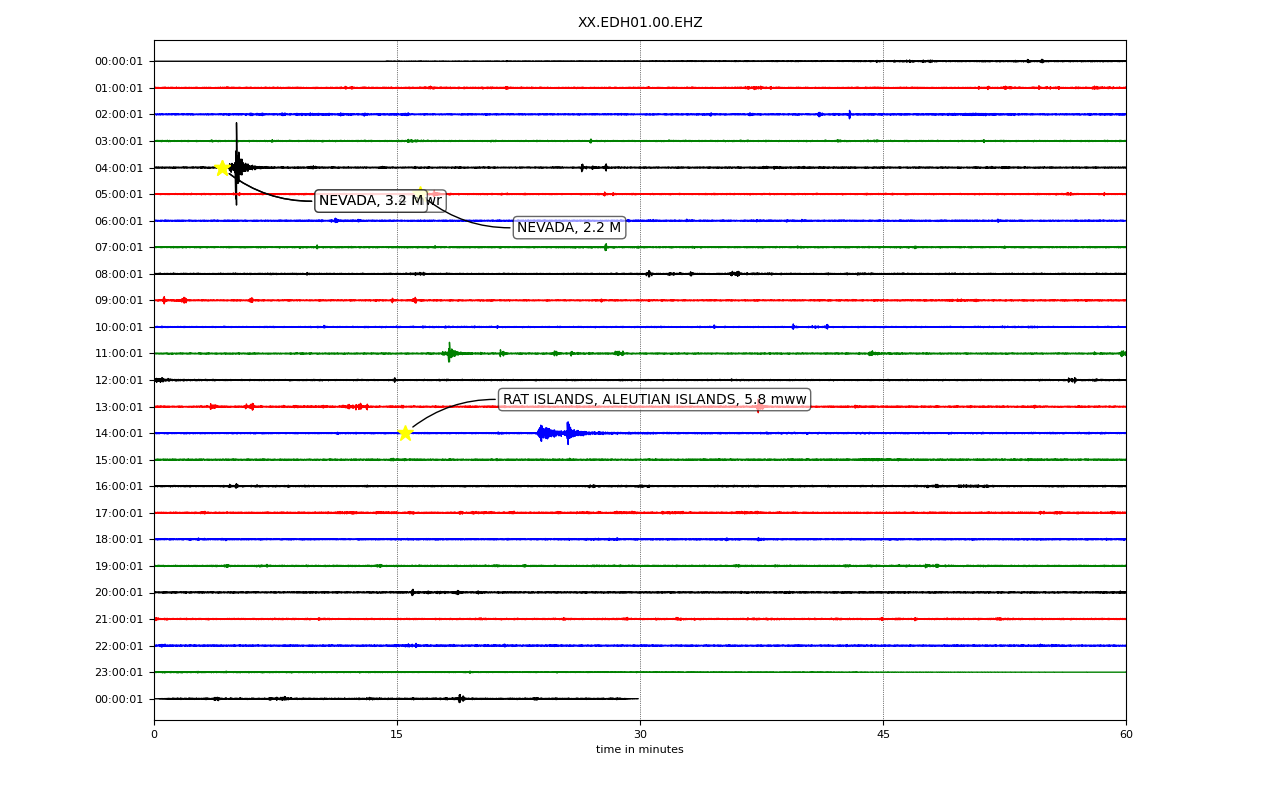The height and width of the screenshot is (800, 1280).
Task: Click the RAT ISLANDS, ALEUTIAN ISLANDS label
Action: click(654, 400)
